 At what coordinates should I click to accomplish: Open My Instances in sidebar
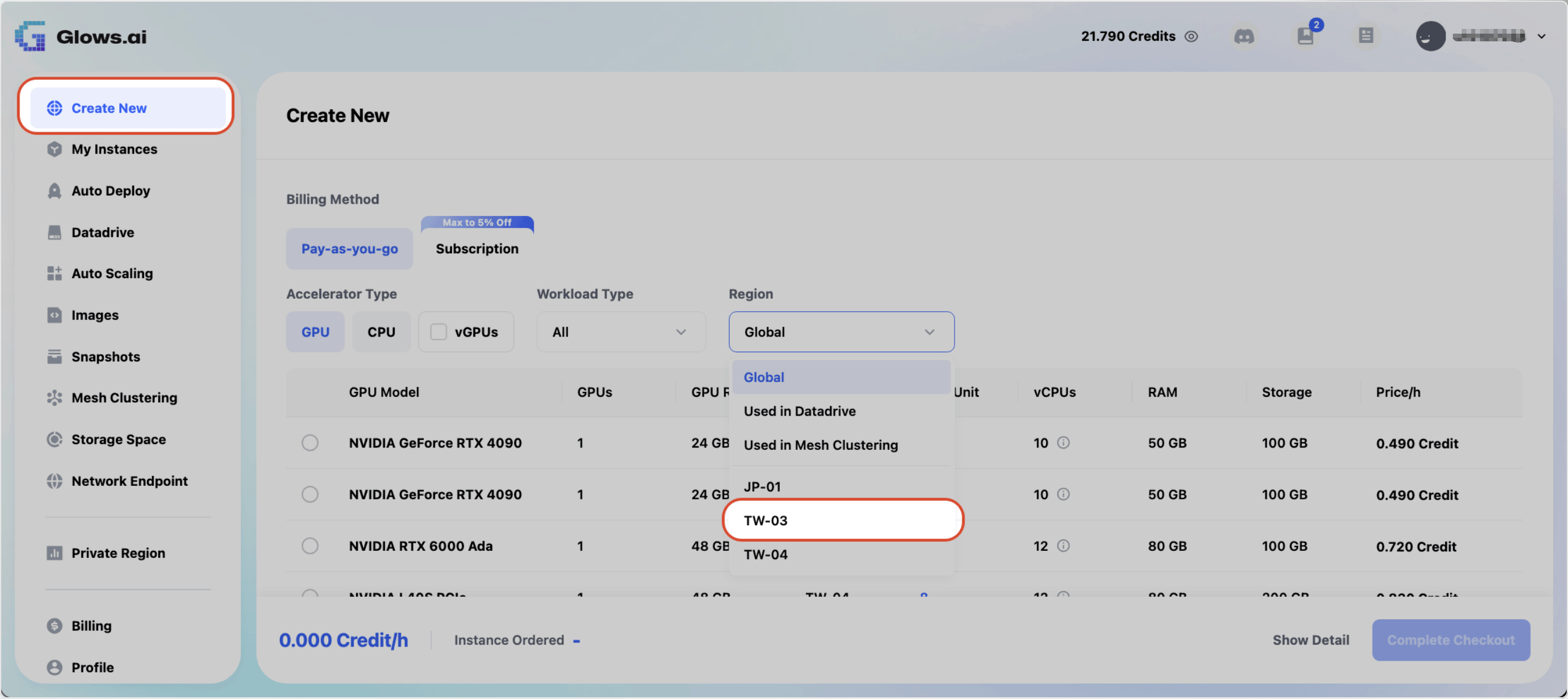click(x=115, y=149)
